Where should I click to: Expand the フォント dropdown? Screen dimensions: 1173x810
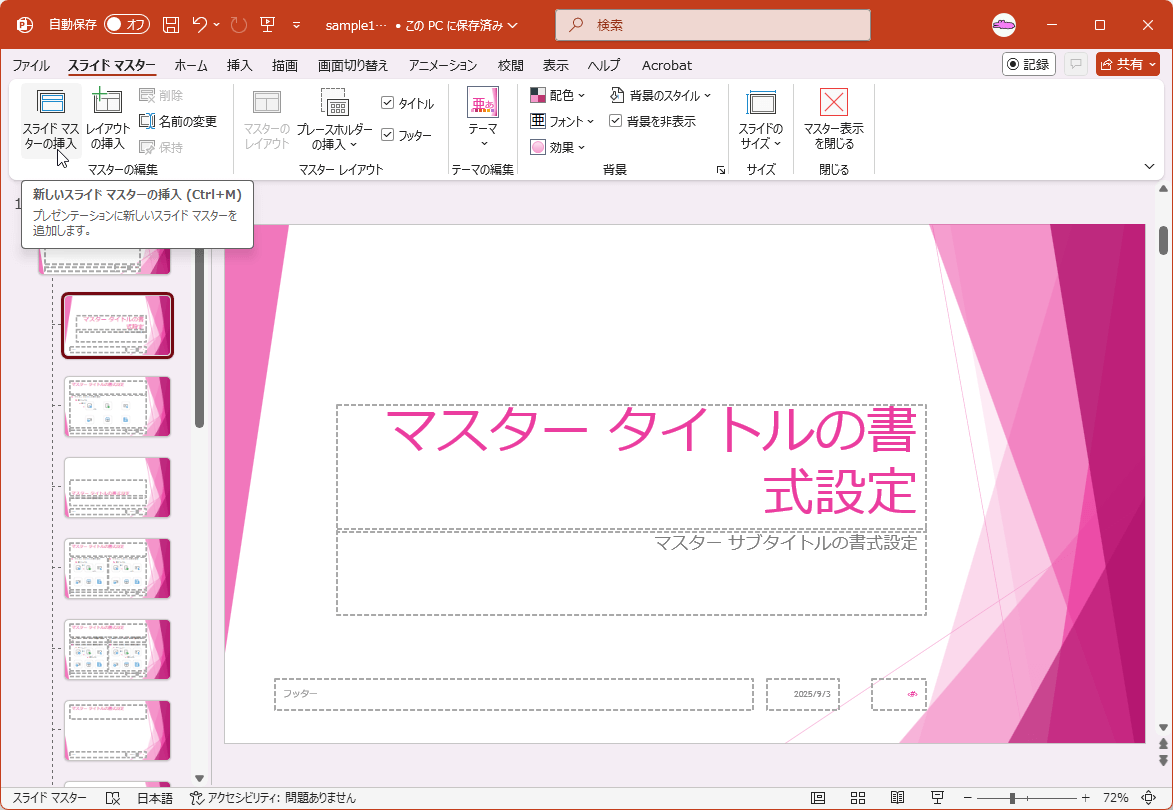click(x=560, y=120)
